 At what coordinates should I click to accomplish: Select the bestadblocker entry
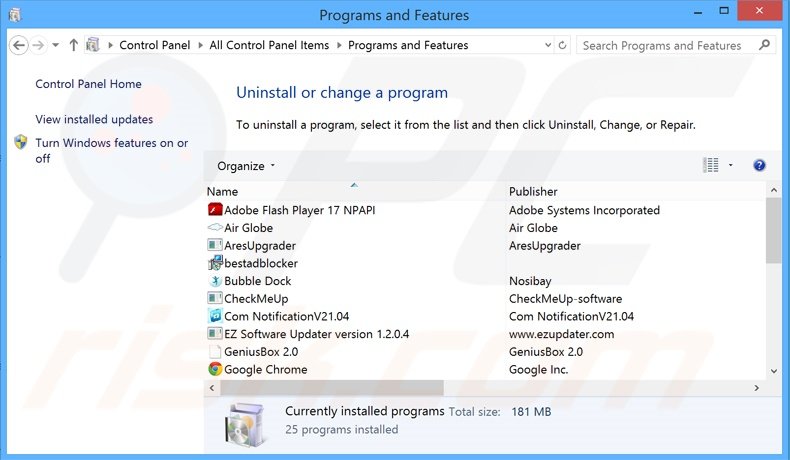click(x=260, y=263)
